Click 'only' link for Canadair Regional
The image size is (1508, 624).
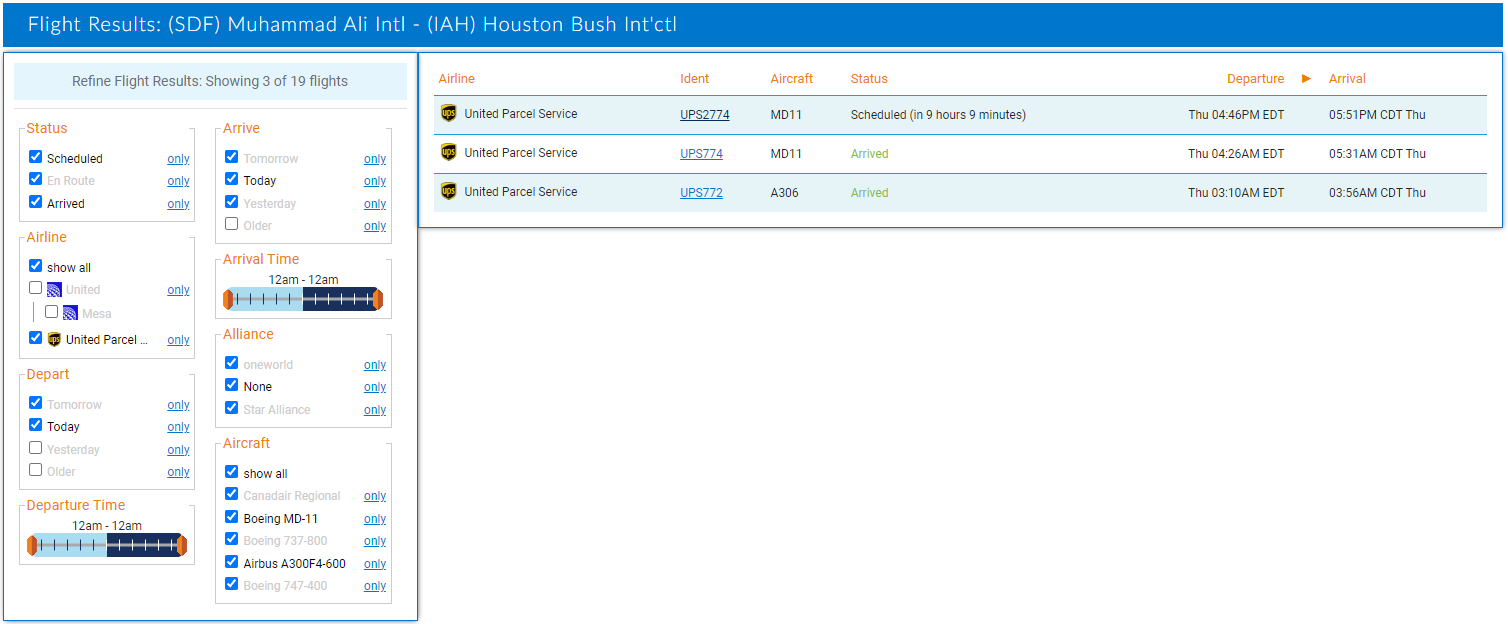pos(375,496)
